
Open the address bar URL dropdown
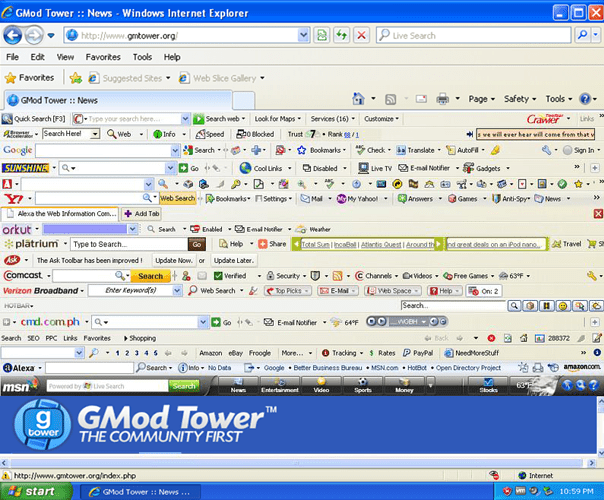point(304,35)
